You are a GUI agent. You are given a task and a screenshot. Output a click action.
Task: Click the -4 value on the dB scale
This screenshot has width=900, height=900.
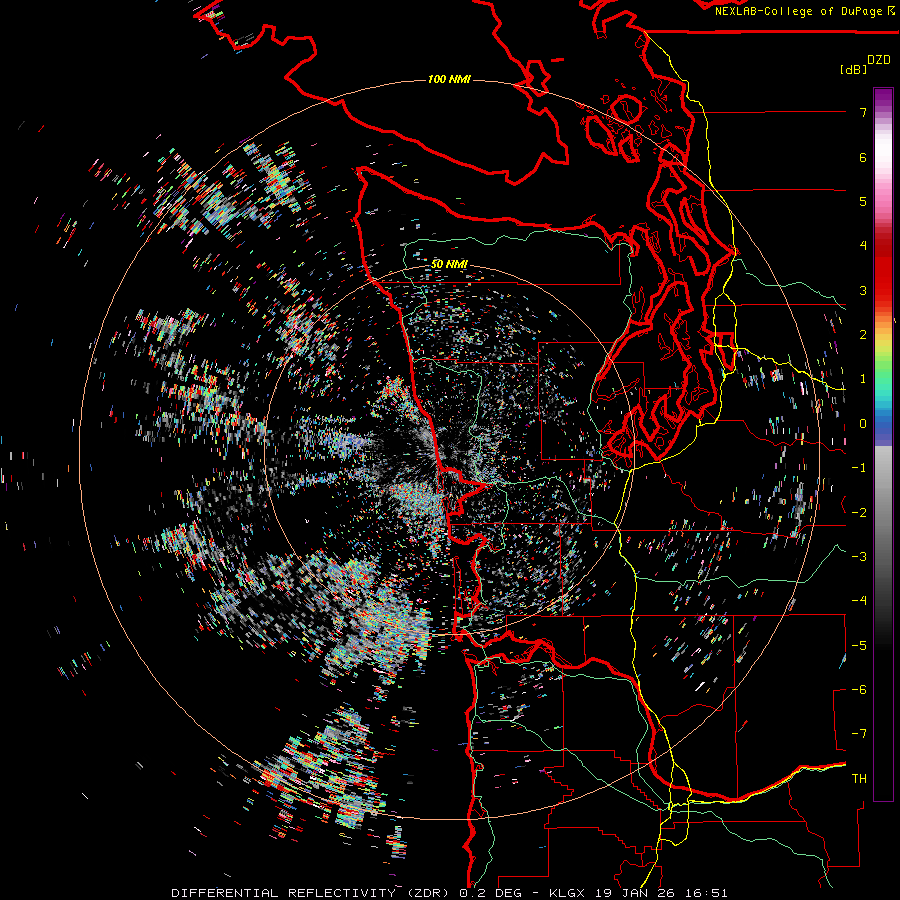tap(859, 601)
